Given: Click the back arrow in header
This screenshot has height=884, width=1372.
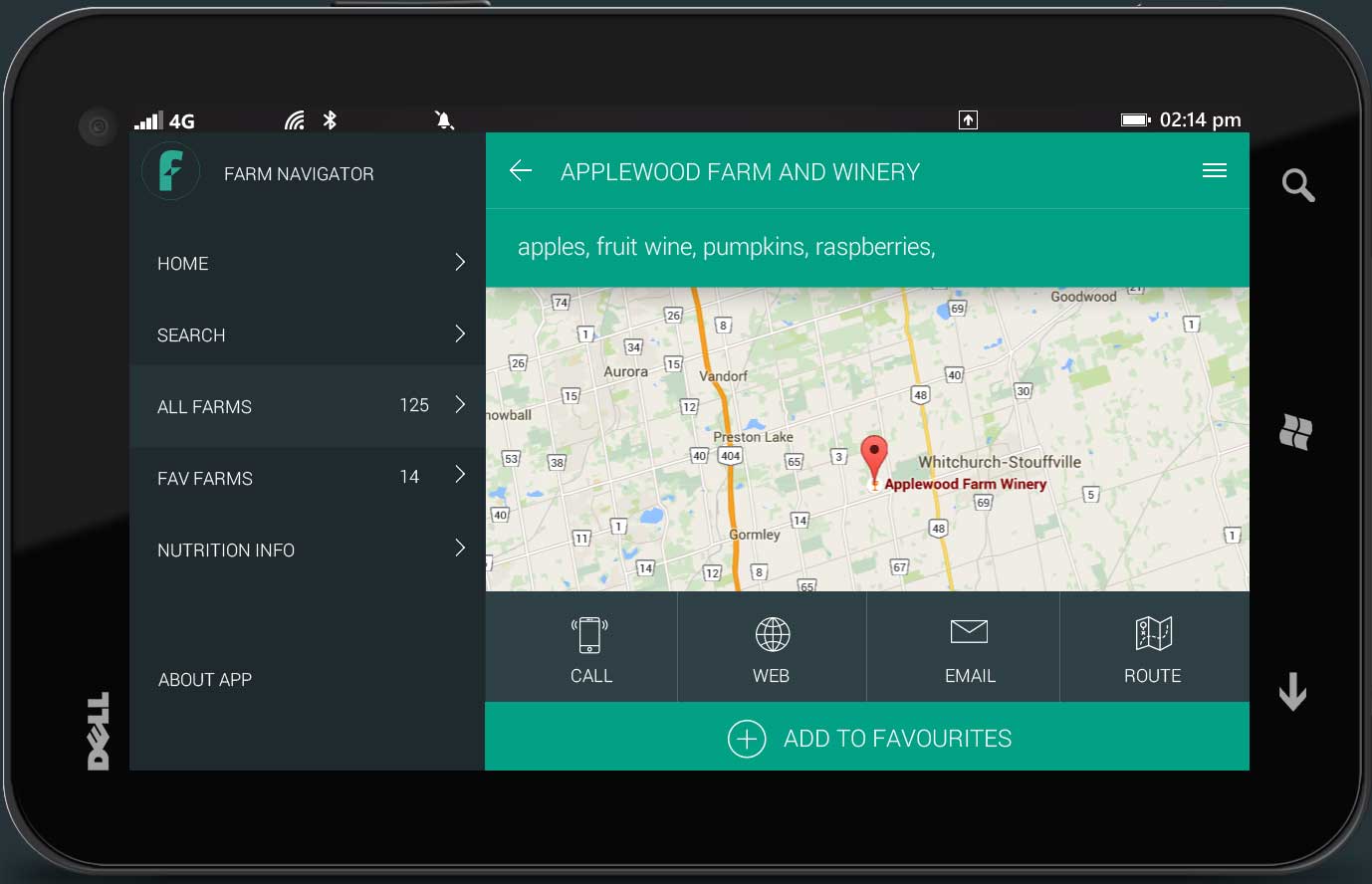Looking at the screenshot, I should 521,171.
